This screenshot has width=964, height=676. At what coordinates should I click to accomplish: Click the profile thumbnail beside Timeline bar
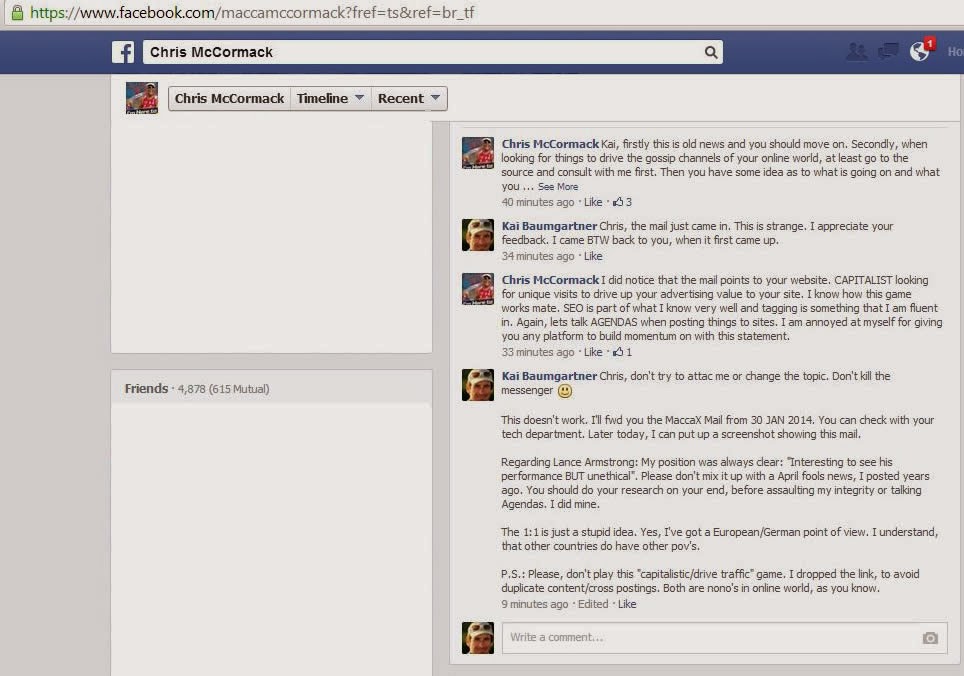pyautogui.click(x=142, y=98)
